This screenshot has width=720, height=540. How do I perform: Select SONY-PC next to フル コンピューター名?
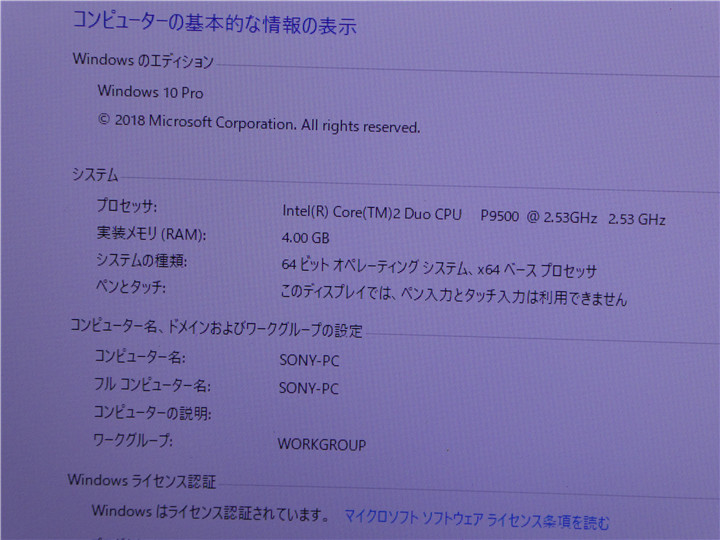click(x=309, y=388)
